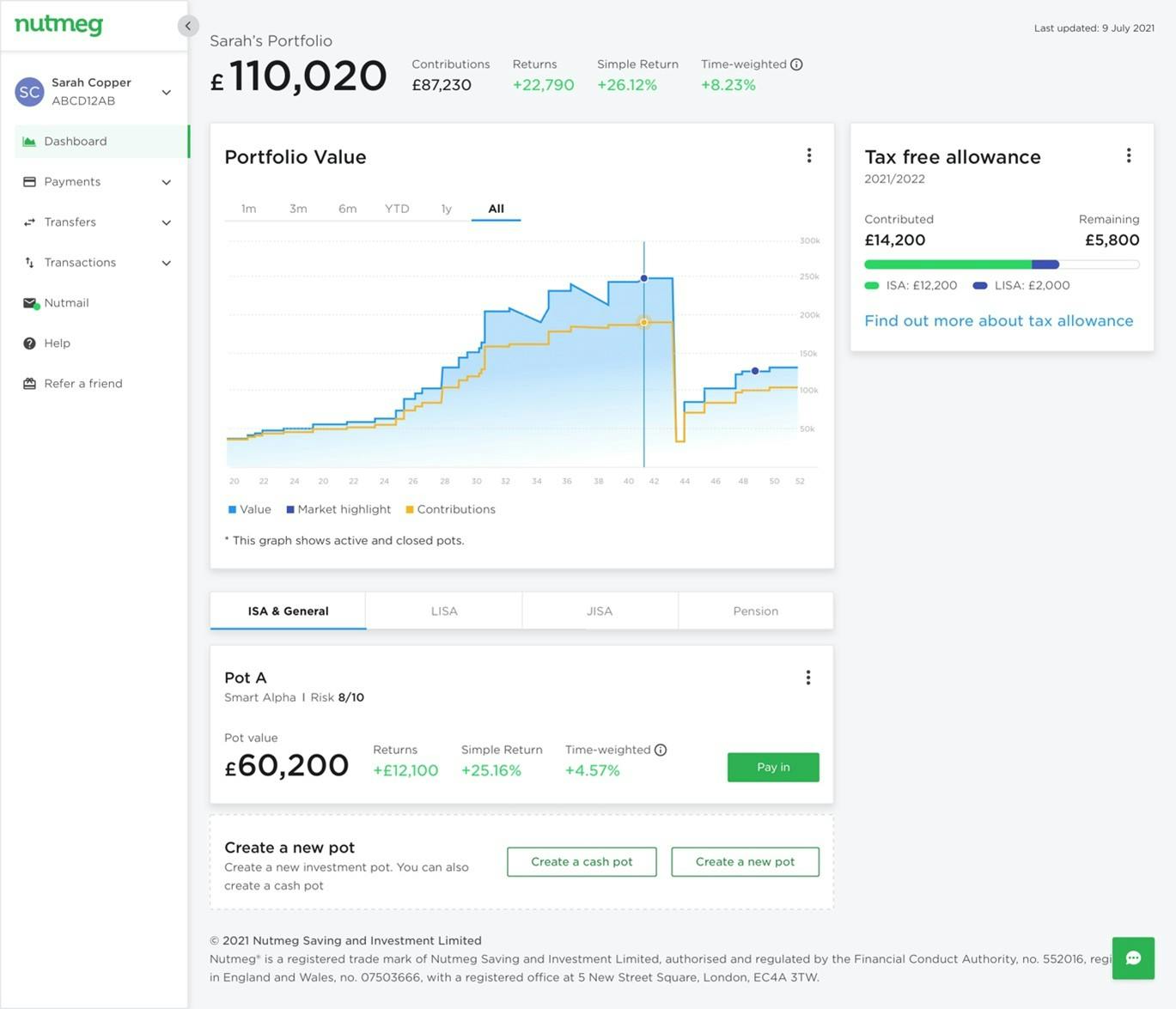This screenshot has width=1176, height=1009.
Task: Click the tax allowance progress bar
Action: 1002,264
